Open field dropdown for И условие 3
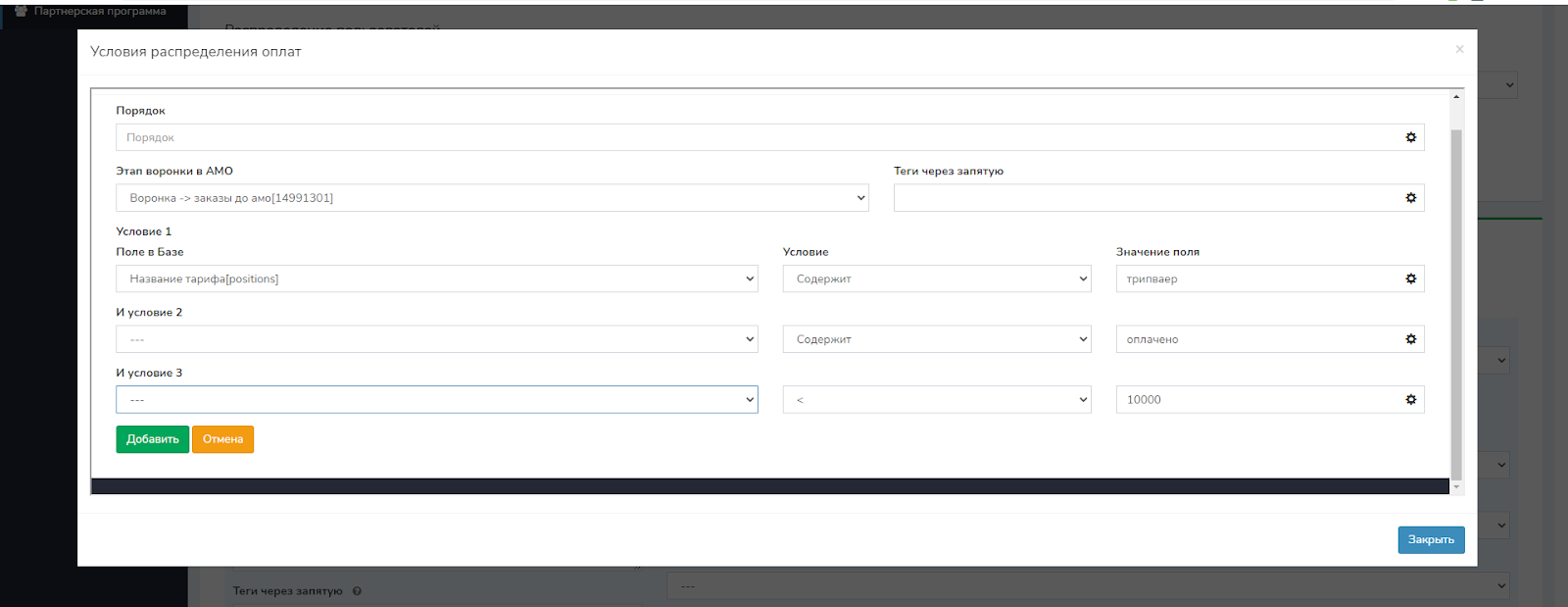 pyautogui.click(x=436, y=400)
